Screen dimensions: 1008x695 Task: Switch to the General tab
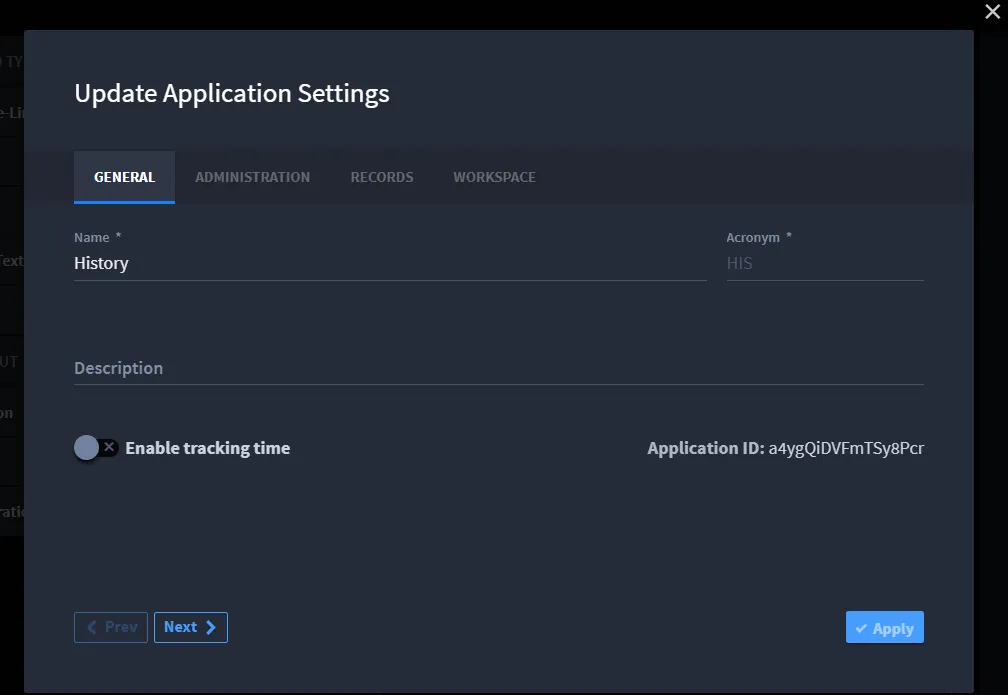(124, 177)
